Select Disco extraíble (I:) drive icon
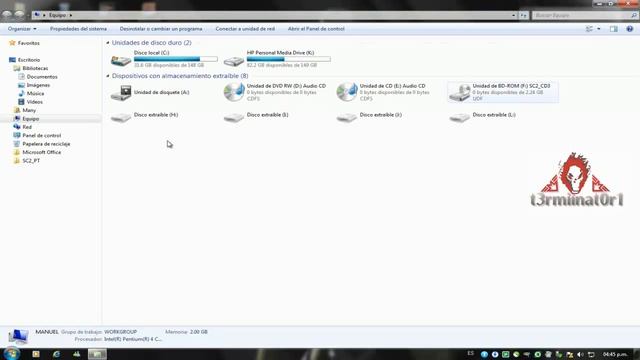This screenshot has height=360, width=640. [234, 117]
